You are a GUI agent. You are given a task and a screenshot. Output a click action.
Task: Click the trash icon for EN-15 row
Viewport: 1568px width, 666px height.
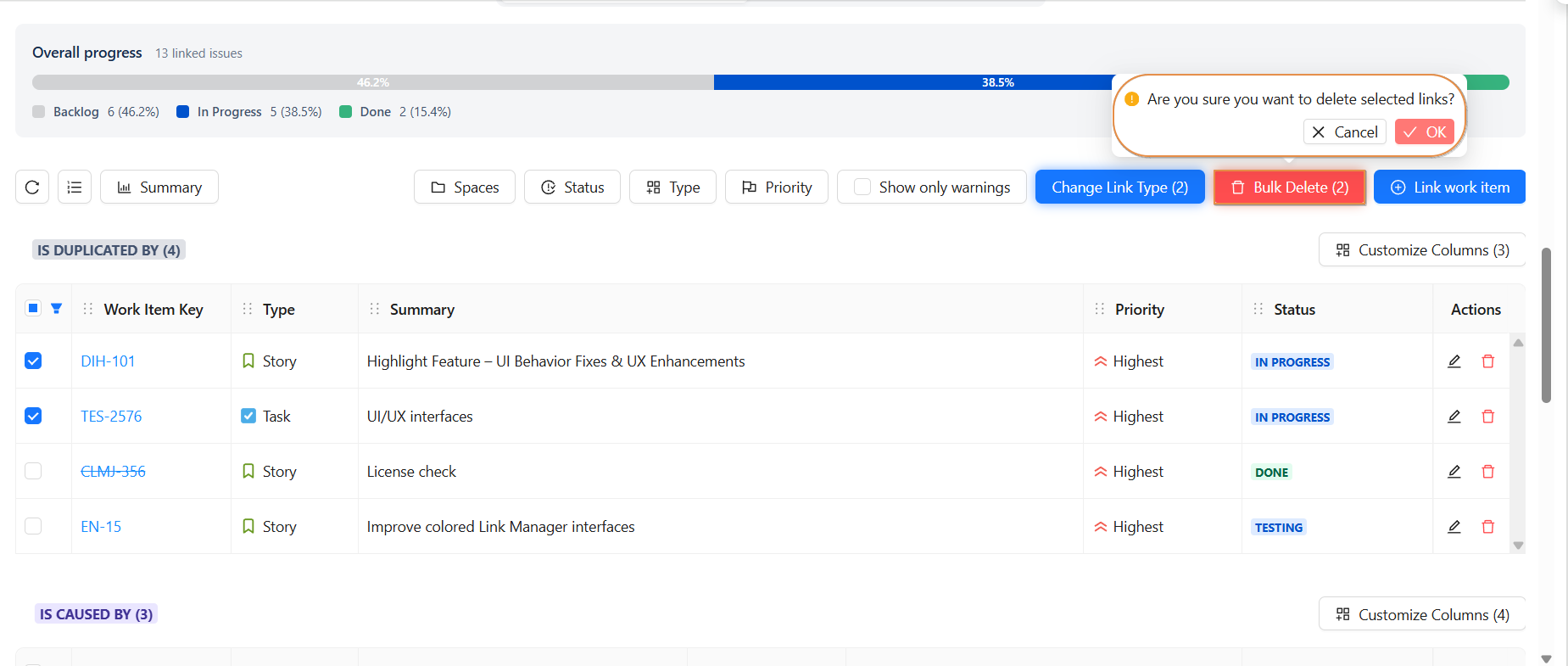point(1487,527)
